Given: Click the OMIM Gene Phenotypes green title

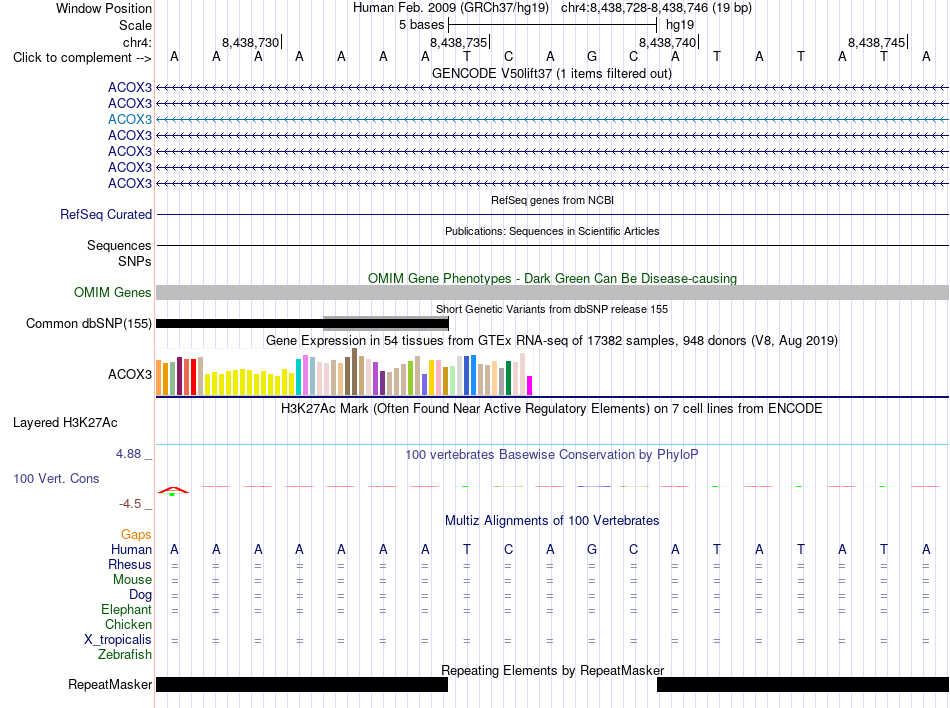Looking at the screenshot, I should coord(553,279).
